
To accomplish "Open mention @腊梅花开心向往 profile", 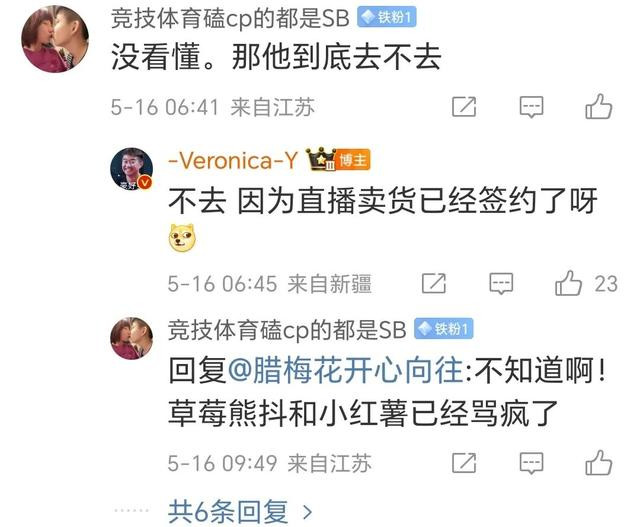I will 346,369.
